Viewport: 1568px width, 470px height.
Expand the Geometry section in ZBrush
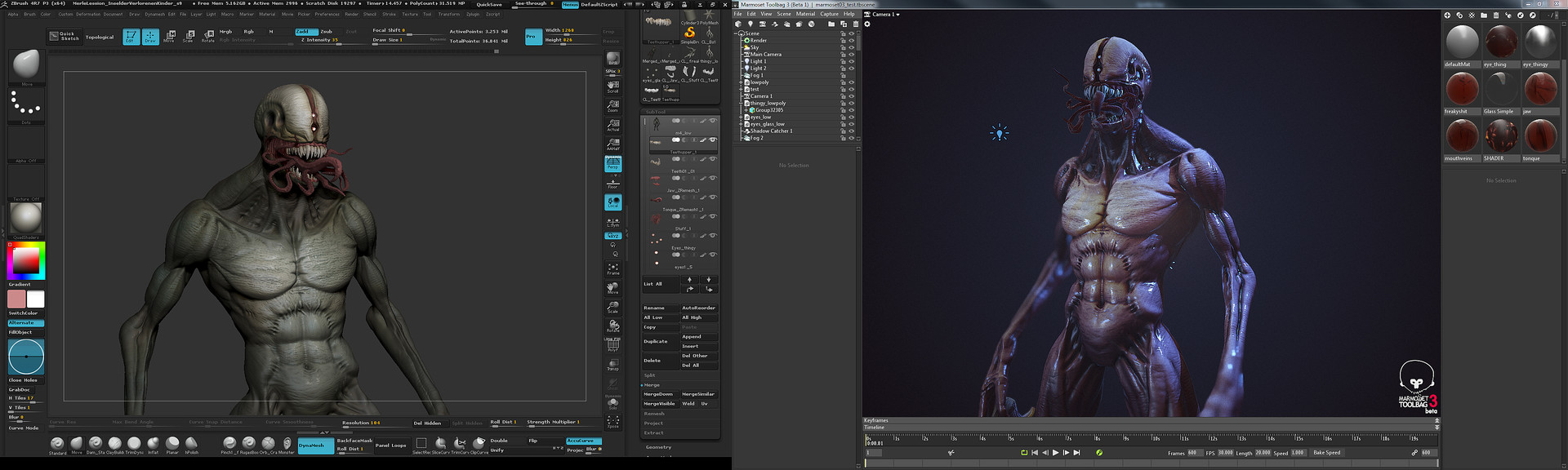pyautogui.click(x=658, y=447)
